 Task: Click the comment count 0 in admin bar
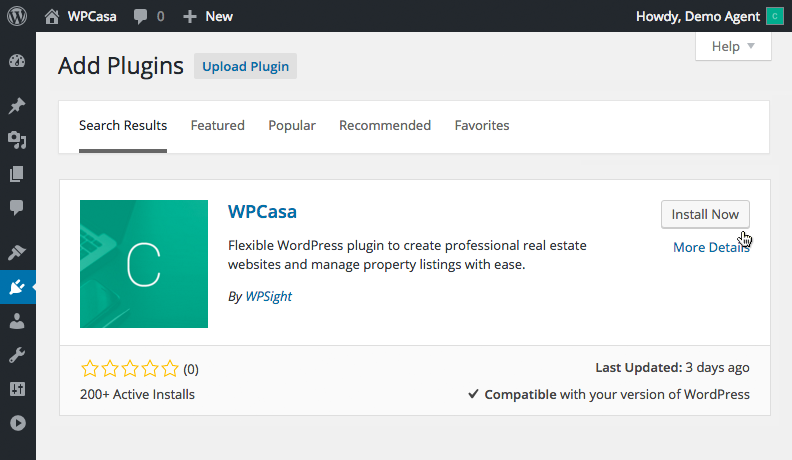click(161, 17)
